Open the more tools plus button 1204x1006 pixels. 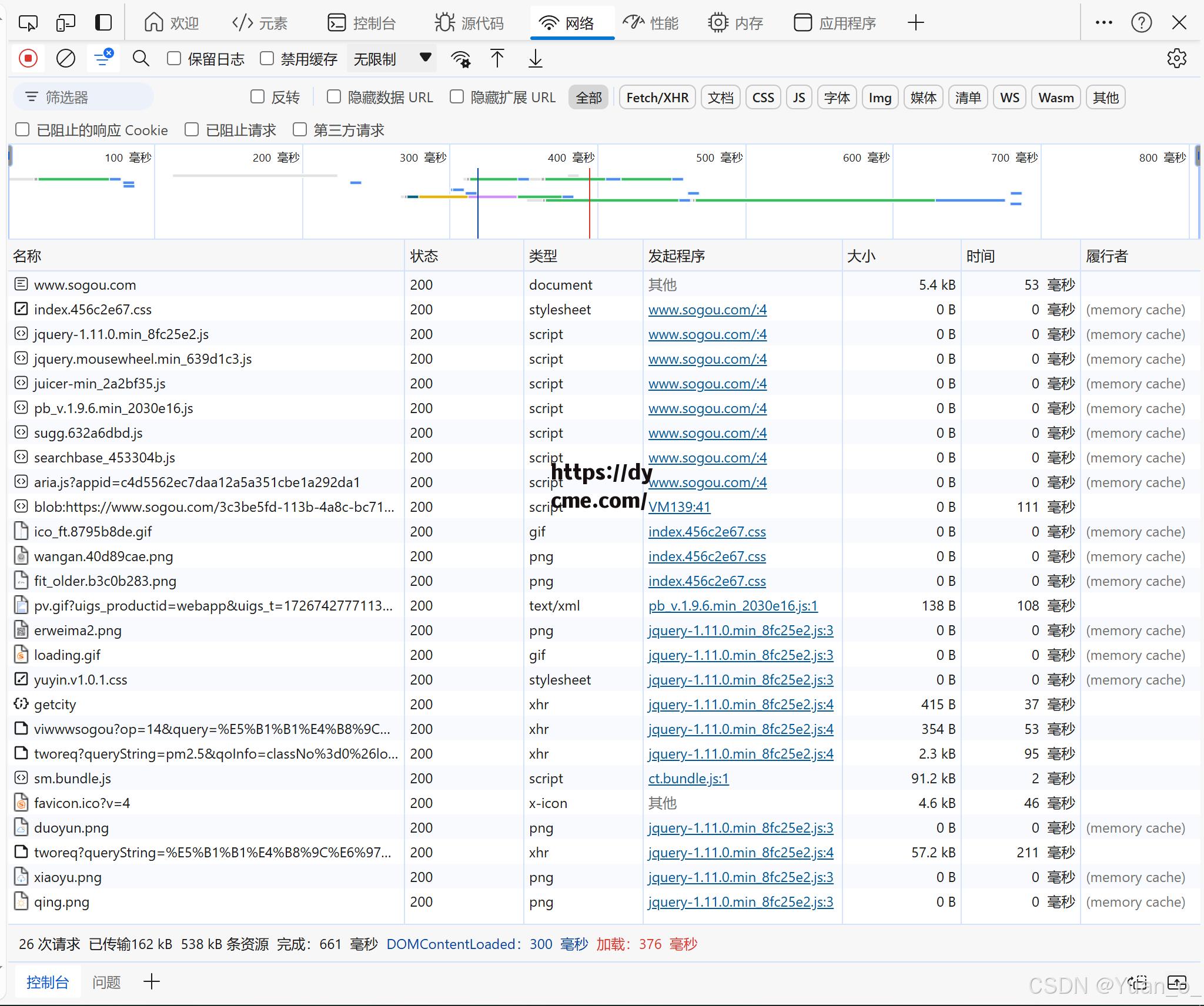point(915,23)
